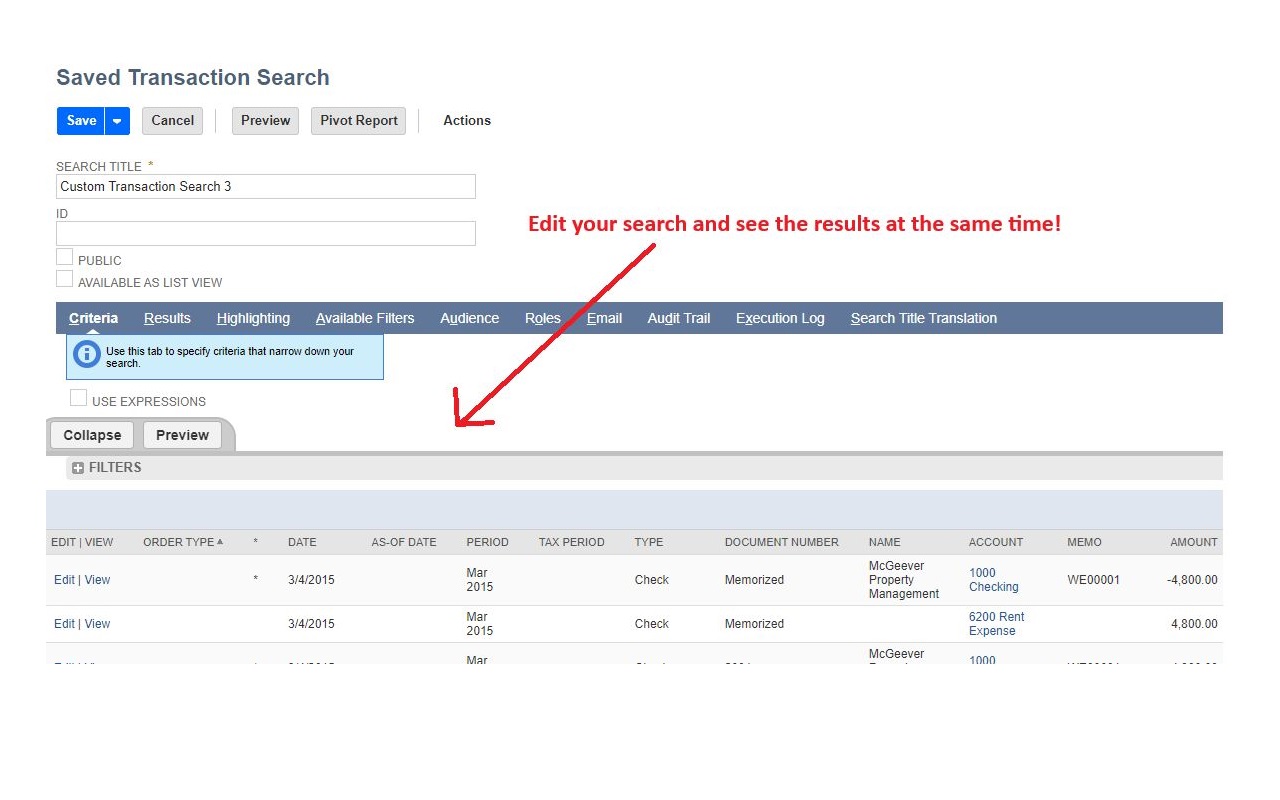Image resolution: width=1280 pixels, height=800 pixels.
Task: Click the info icon in the tooltip
Action: click(x=87, y=354)
